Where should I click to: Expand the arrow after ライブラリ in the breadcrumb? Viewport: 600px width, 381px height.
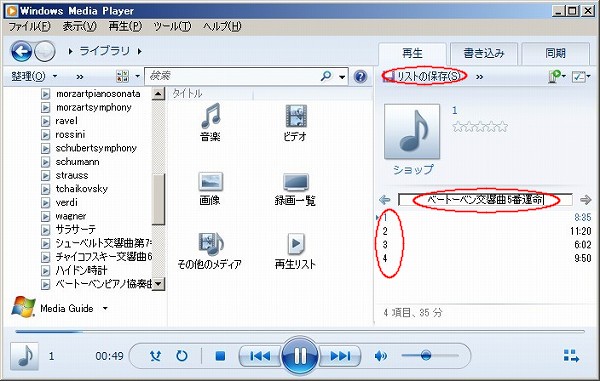140,51
